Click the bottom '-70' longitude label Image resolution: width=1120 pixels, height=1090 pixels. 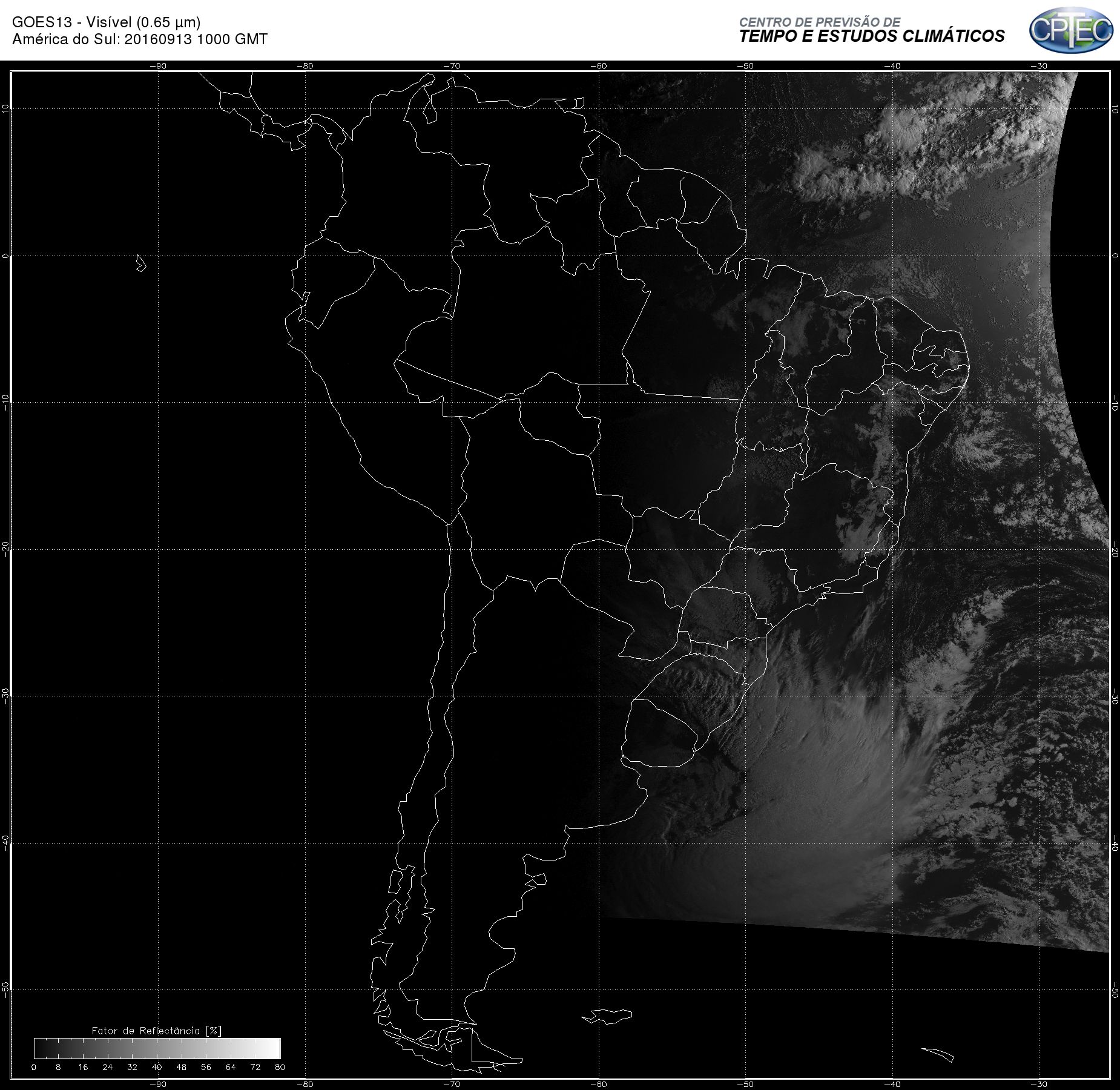point(452,1084)
